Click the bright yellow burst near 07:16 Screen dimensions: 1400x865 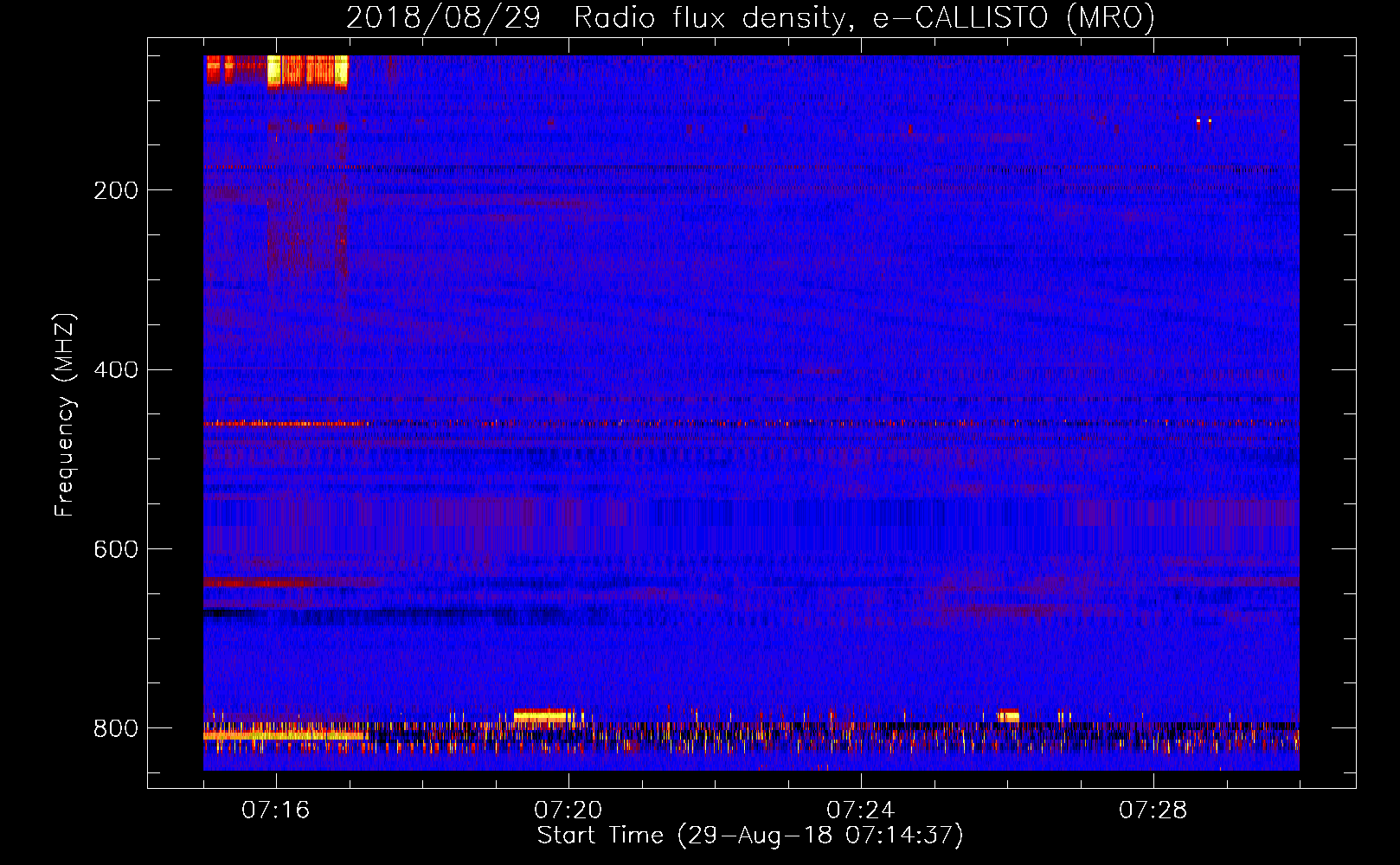[307, 71]
